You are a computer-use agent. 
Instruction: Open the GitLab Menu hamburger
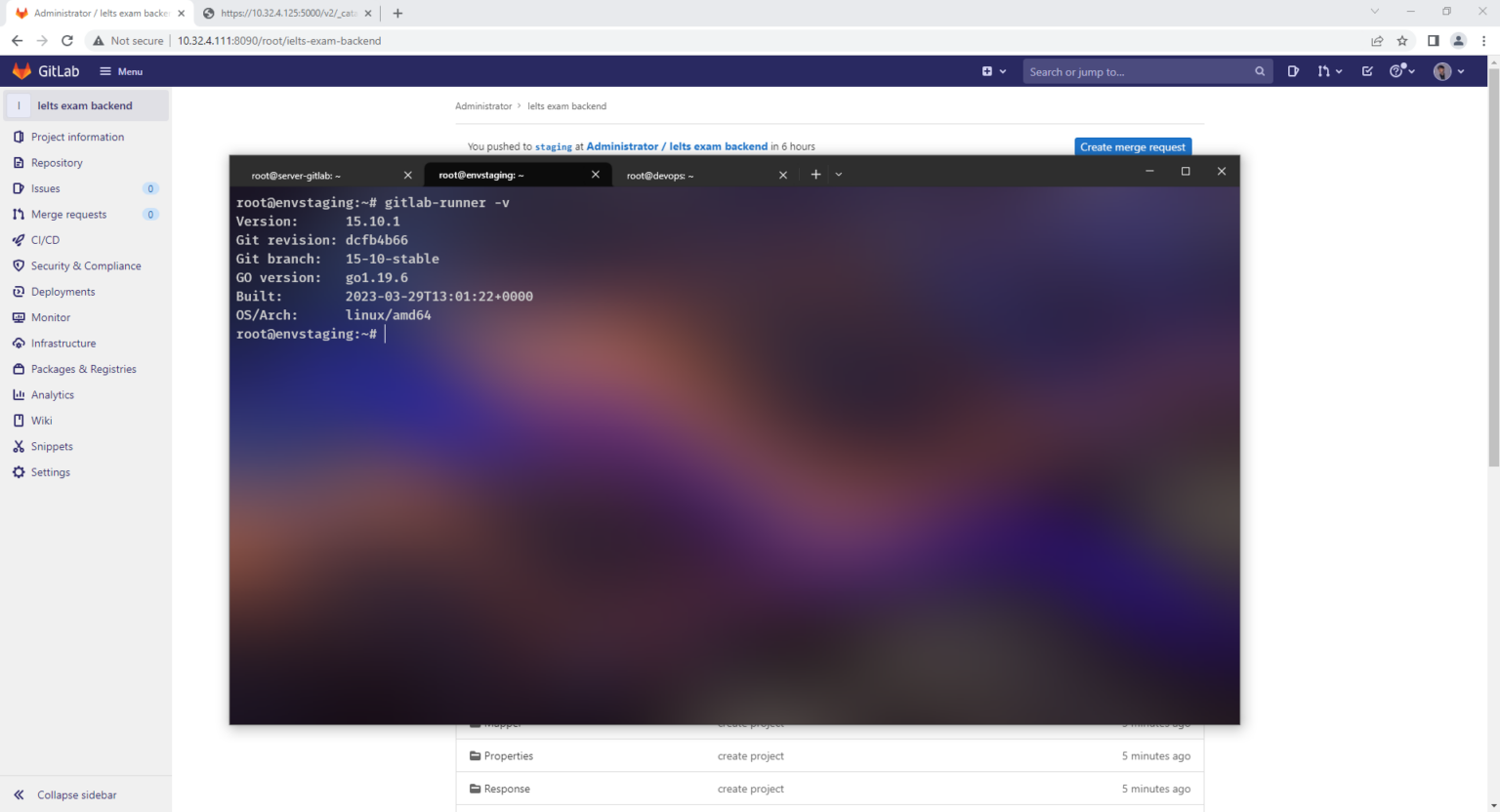tap(121, 71)
